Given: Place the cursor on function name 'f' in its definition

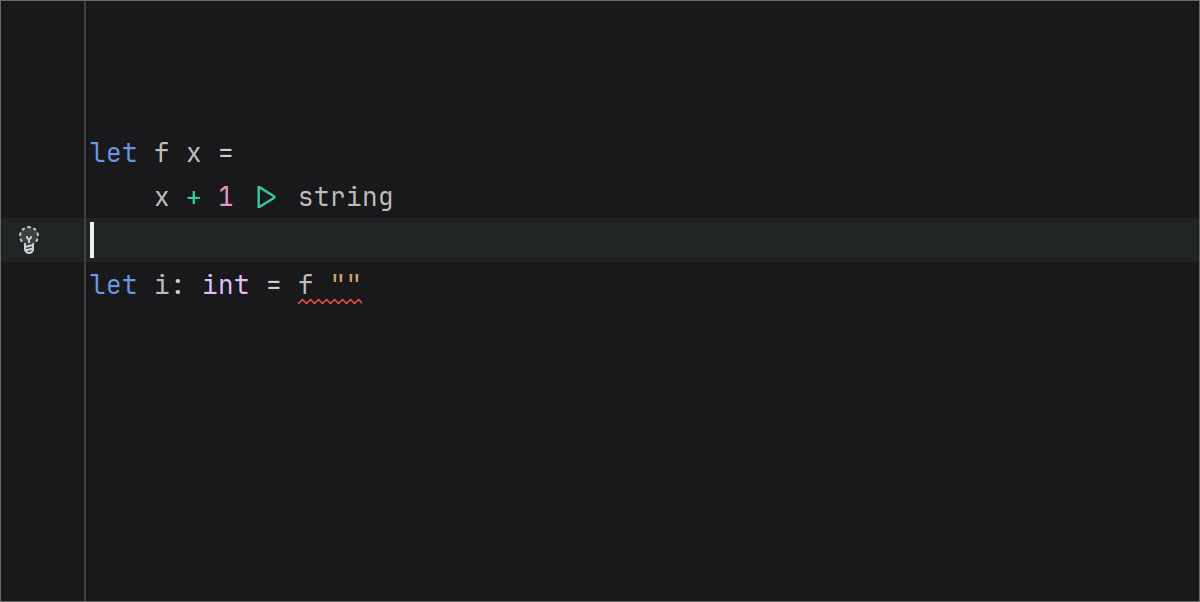Looking at the screenshot, I should 162,153.
